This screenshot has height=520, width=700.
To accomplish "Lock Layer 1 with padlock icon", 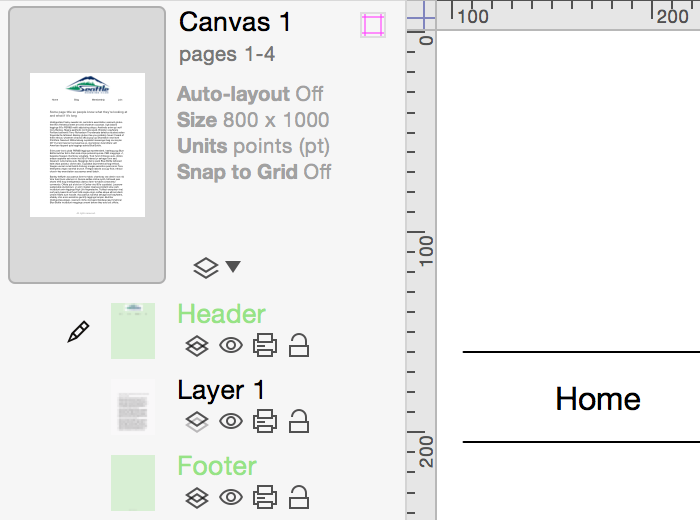I will (x=299, y=421).
